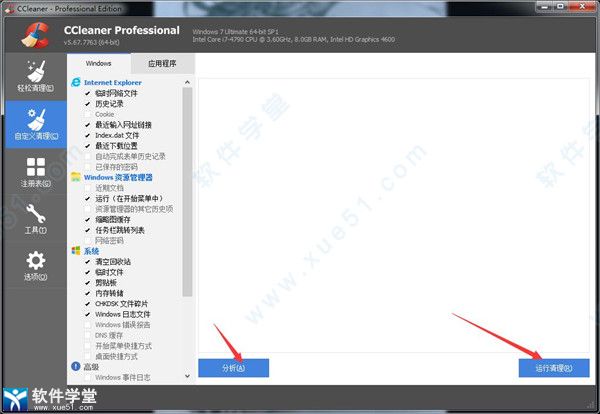Toggle 内存转储 checkbox
Image resolution: width=600 pixels, height=414 pixels.
coord(88,293)
